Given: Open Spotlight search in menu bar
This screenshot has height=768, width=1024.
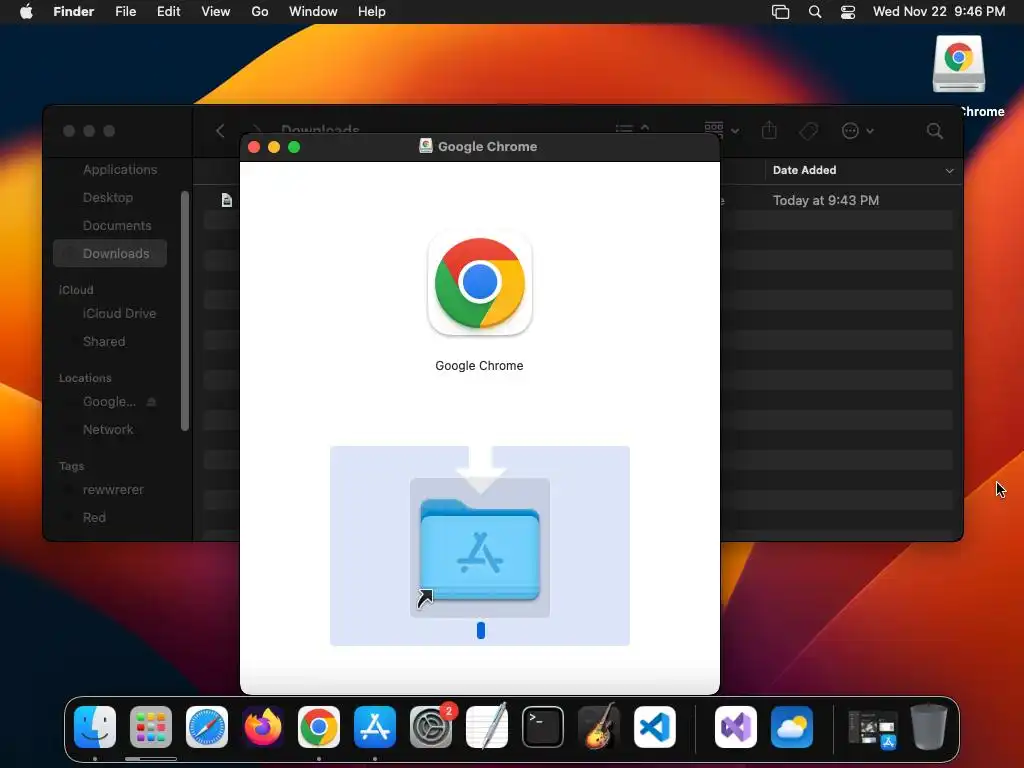Looking at the screenshot, I should pyautogui.click(x=815, y=12).
